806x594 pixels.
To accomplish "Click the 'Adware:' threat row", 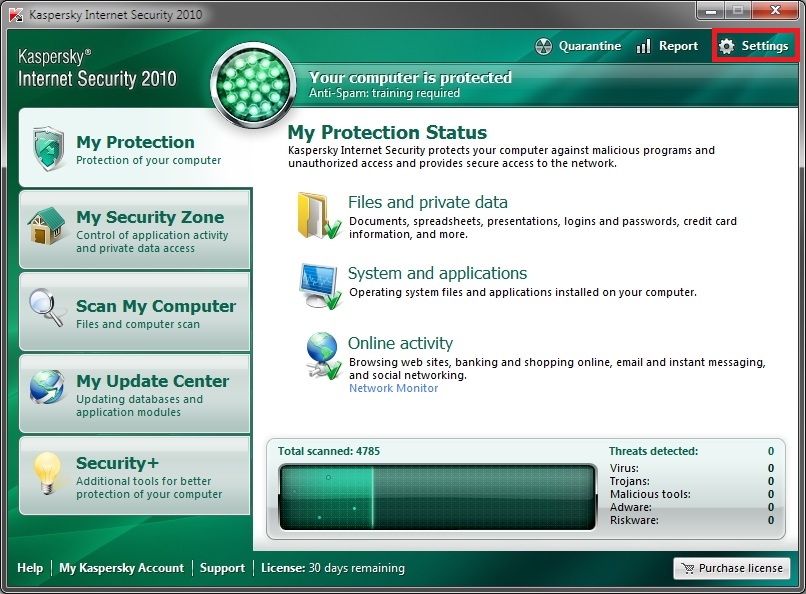I will 691,507.
